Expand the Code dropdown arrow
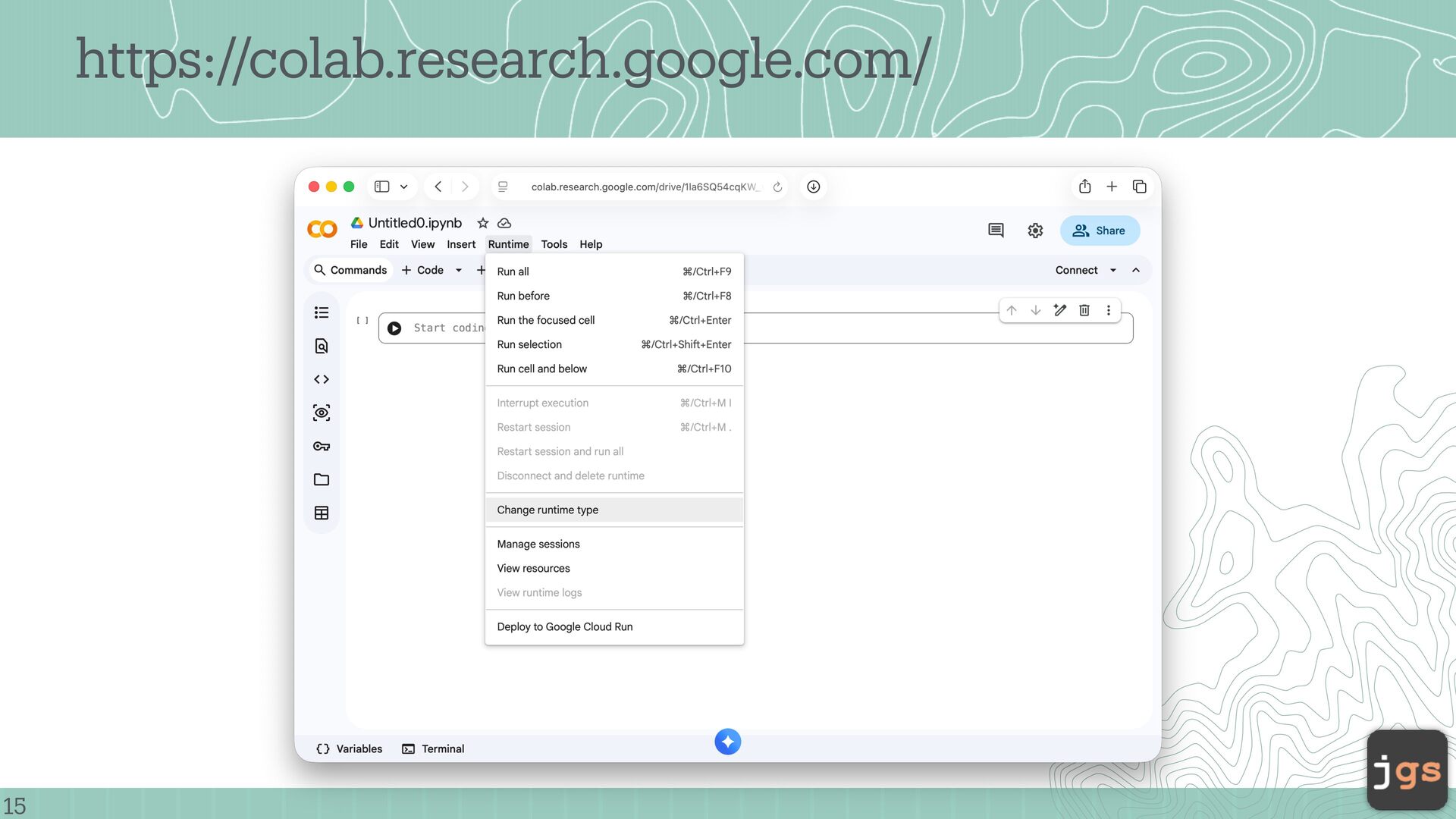1456x819 pixels. [x=459, y=270]
